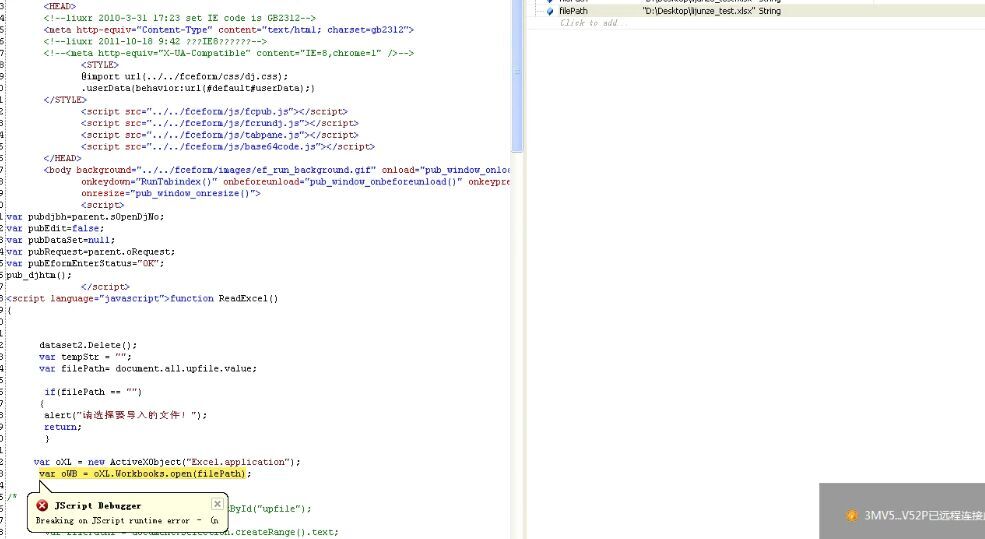Click the String type of the filePath watch
985x539 pixels.
pos(770,11)
